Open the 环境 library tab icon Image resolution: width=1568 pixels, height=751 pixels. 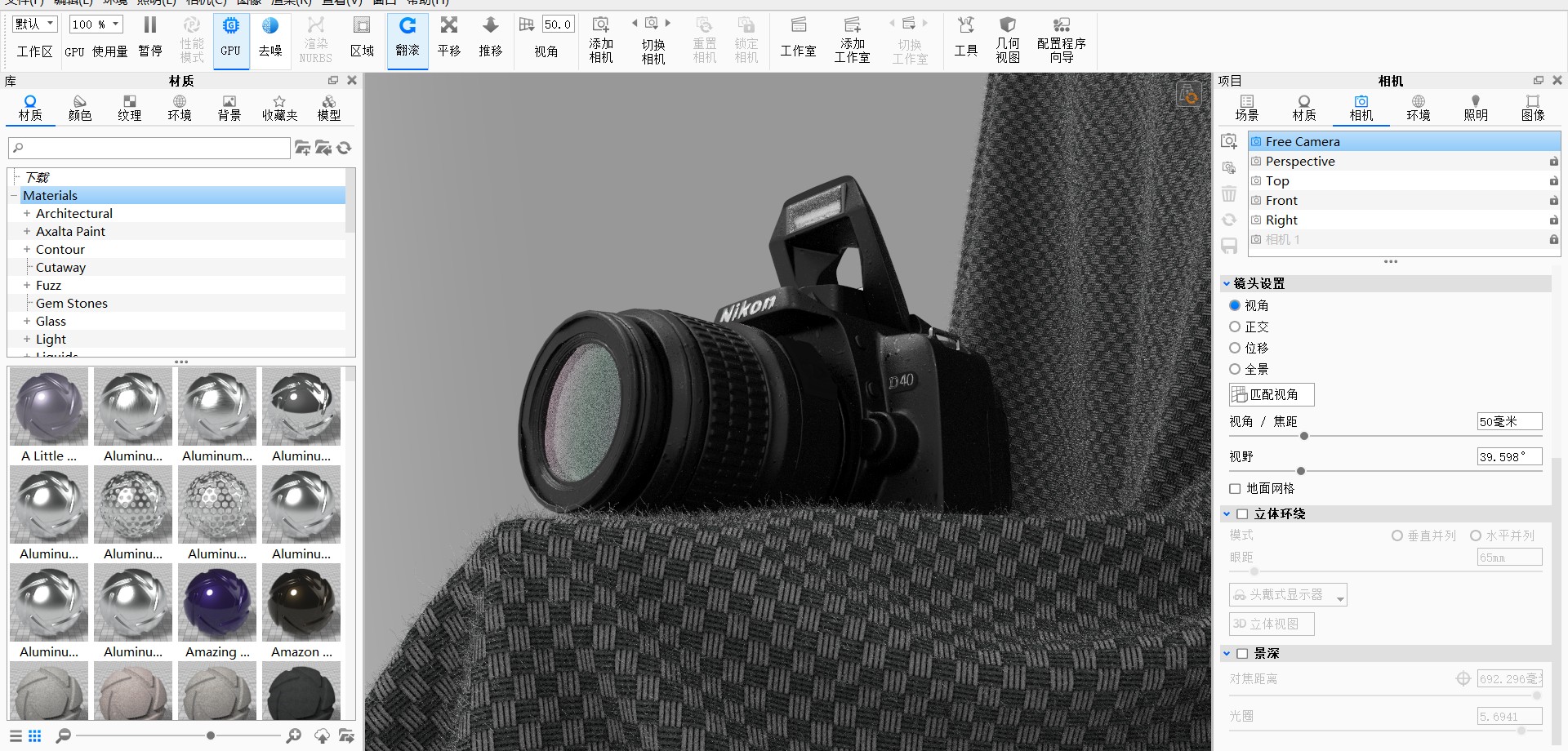179,106
